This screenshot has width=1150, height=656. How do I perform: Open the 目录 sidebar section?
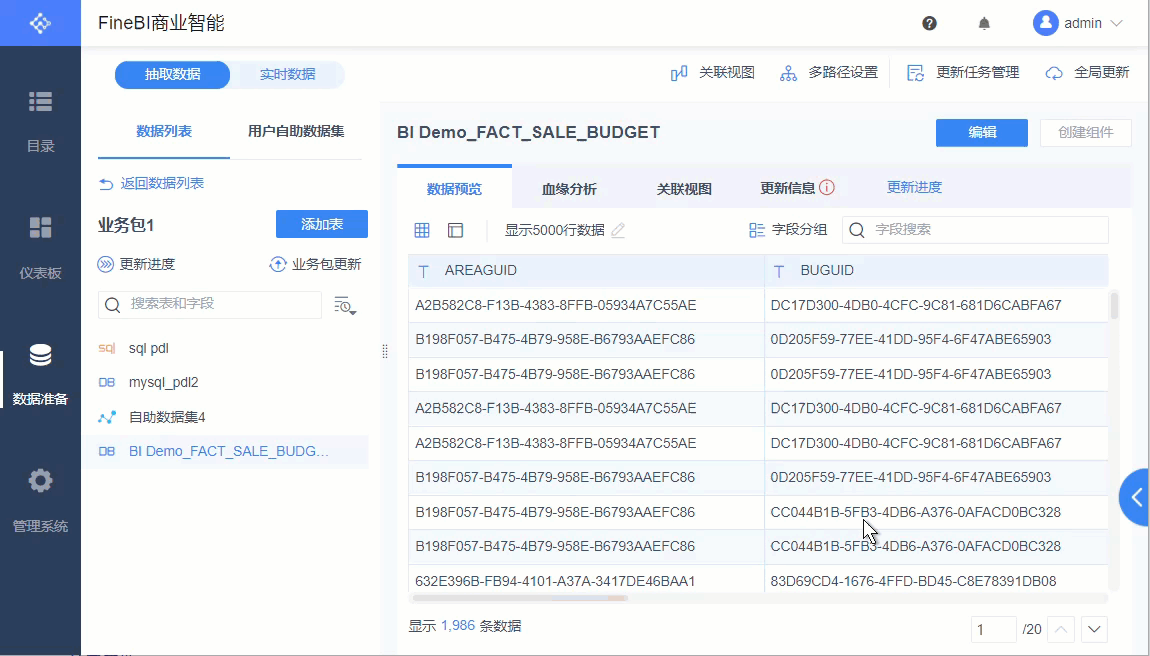coord(40,122)
